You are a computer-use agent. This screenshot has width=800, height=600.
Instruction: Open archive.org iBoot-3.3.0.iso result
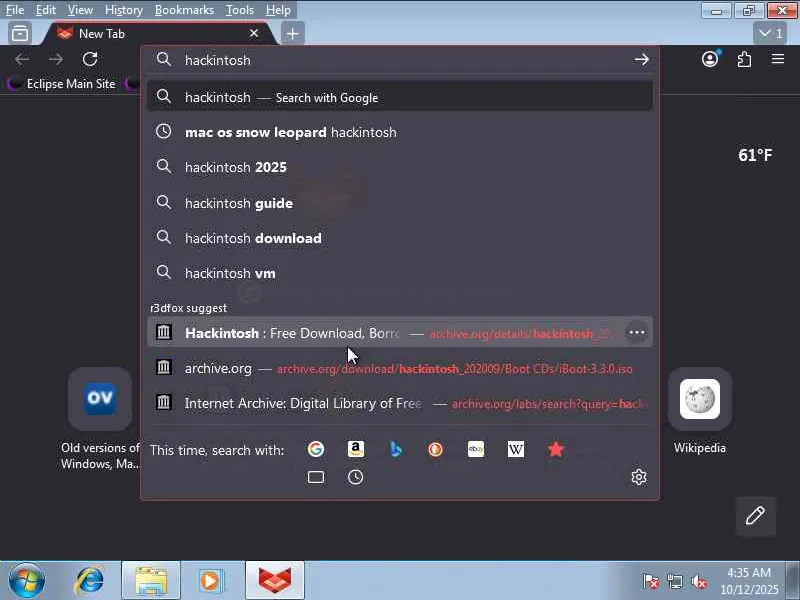click(399, 368)
